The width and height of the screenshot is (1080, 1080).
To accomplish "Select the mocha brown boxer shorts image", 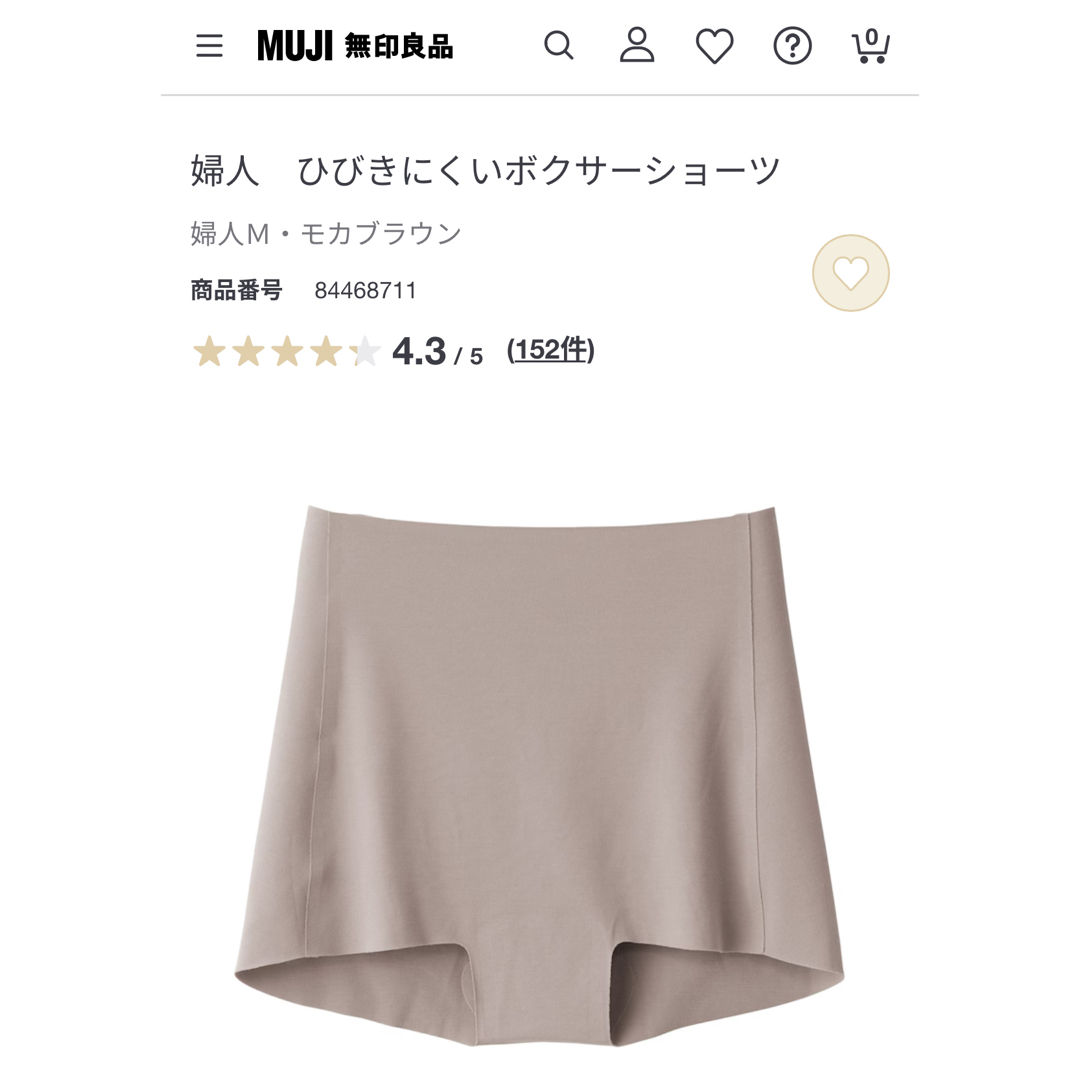I will click(x=540, y=776).
